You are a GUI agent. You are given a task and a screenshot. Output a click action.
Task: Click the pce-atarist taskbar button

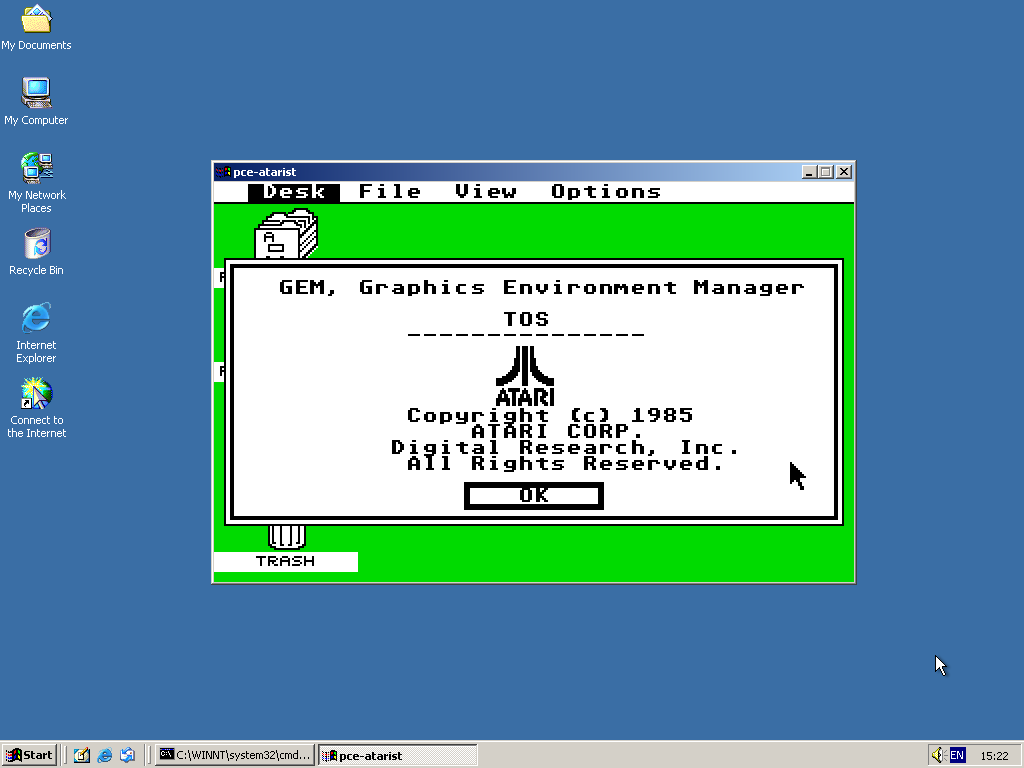(398, 756)
